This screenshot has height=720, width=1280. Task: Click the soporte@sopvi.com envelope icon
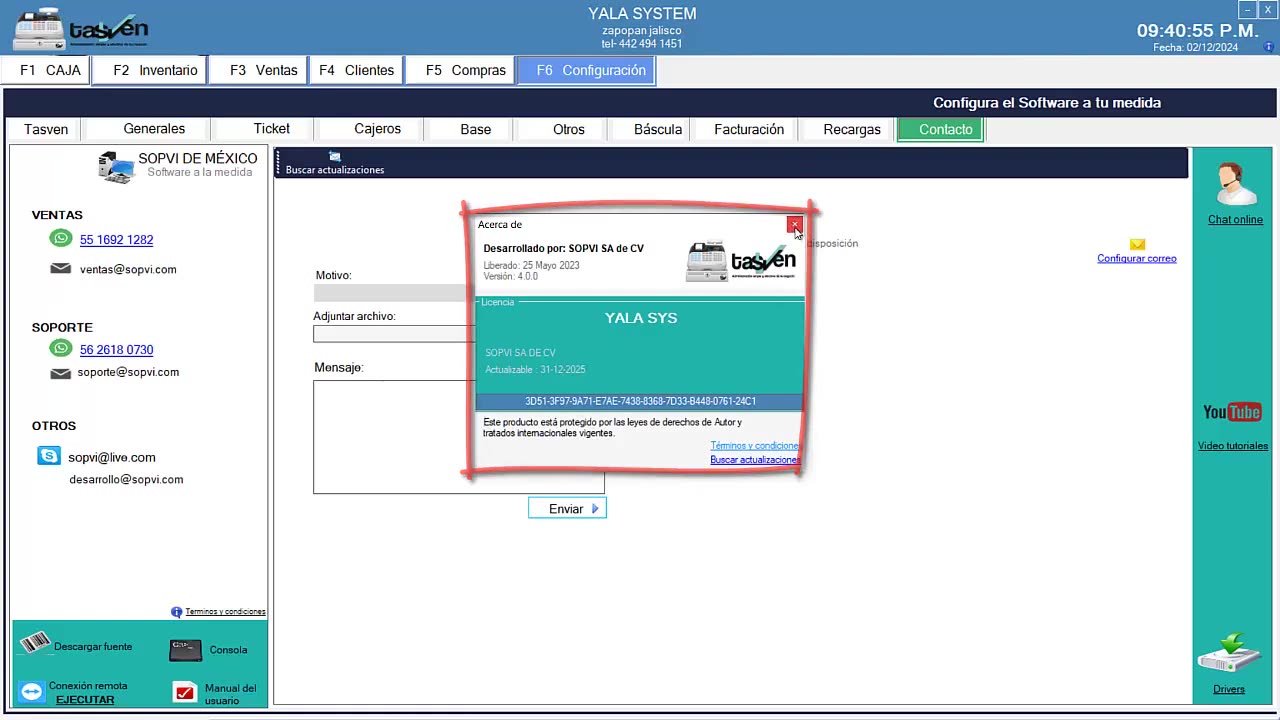pos(61,373)
